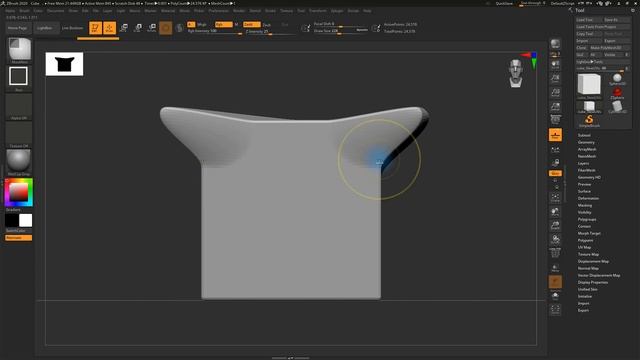640x360 pixels.
Task: Toggle the Floor grid button
Action: point(555,135)
